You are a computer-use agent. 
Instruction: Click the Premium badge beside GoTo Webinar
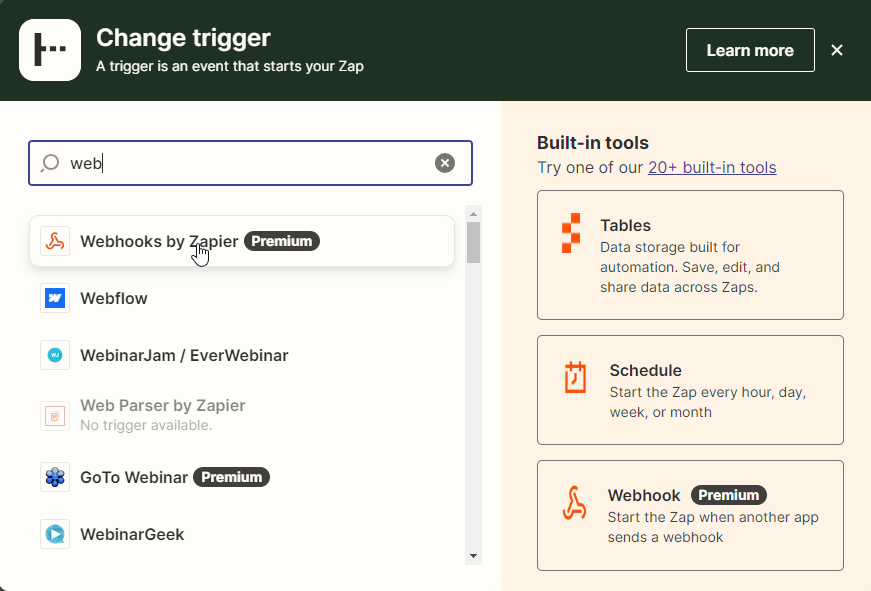tap(231, 477)
